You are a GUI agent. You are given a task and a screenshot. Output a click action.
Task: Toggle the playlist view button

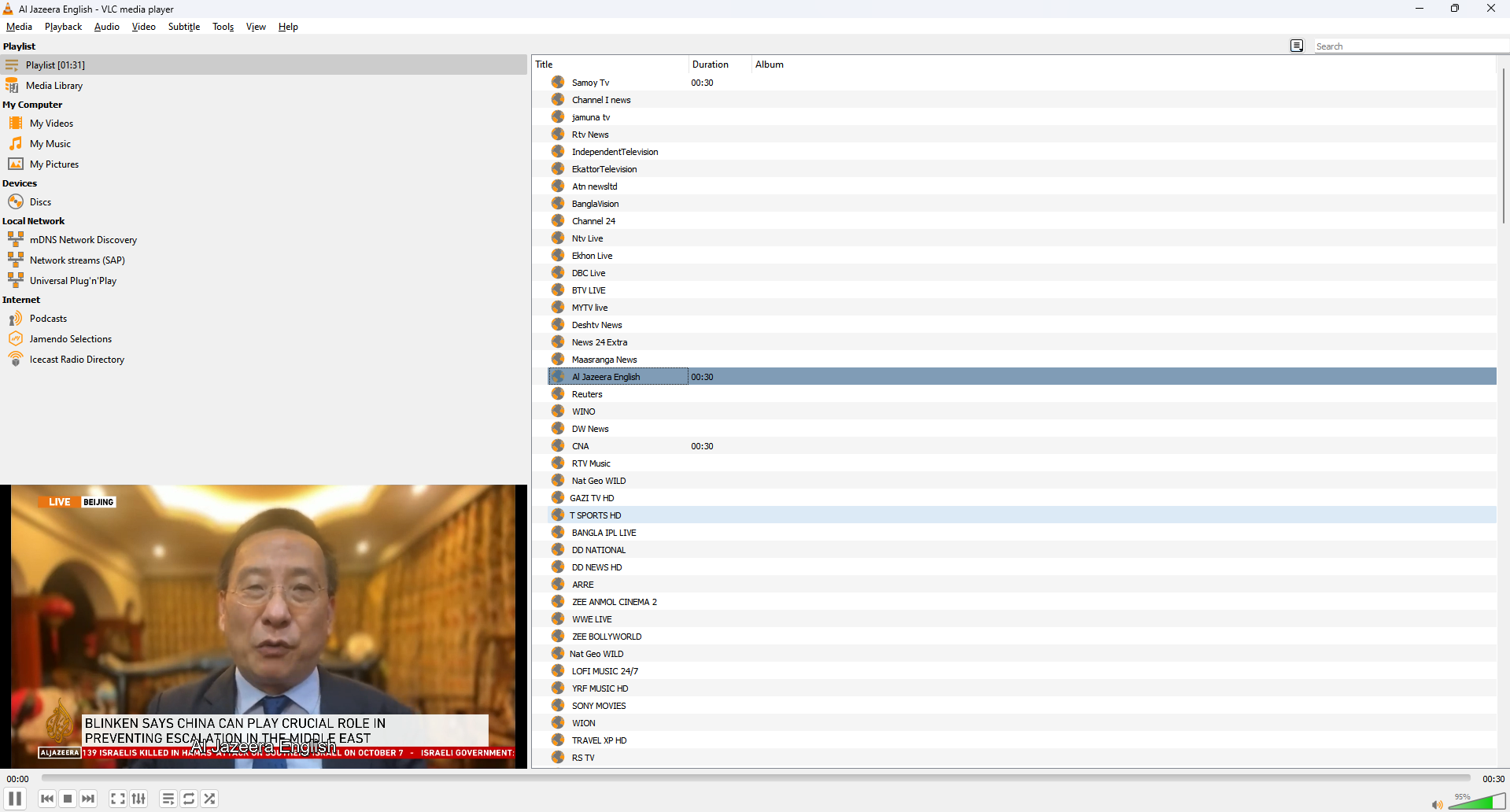pos(168,799)
